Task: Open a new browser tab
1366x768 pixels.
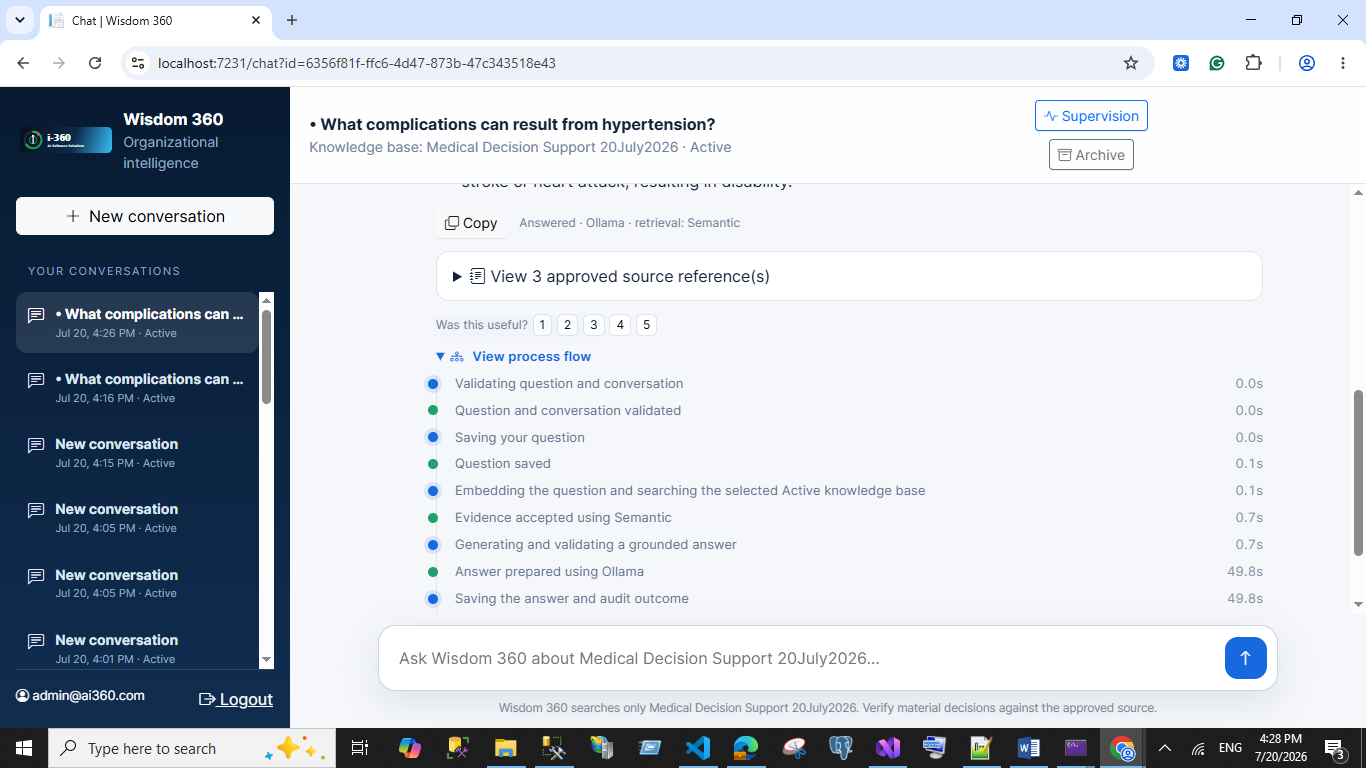Action: [292, 20]
